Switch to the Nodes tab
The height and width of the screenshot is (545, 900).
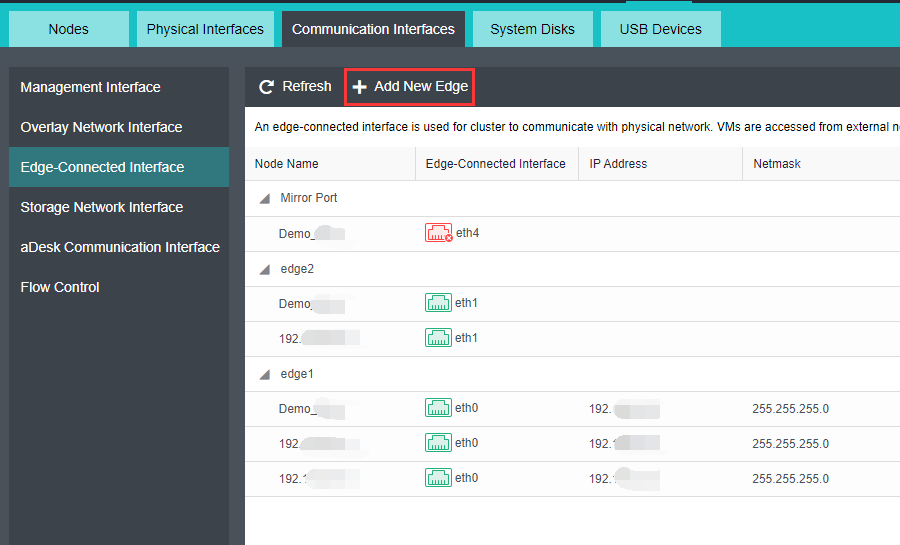pos(68,29)
